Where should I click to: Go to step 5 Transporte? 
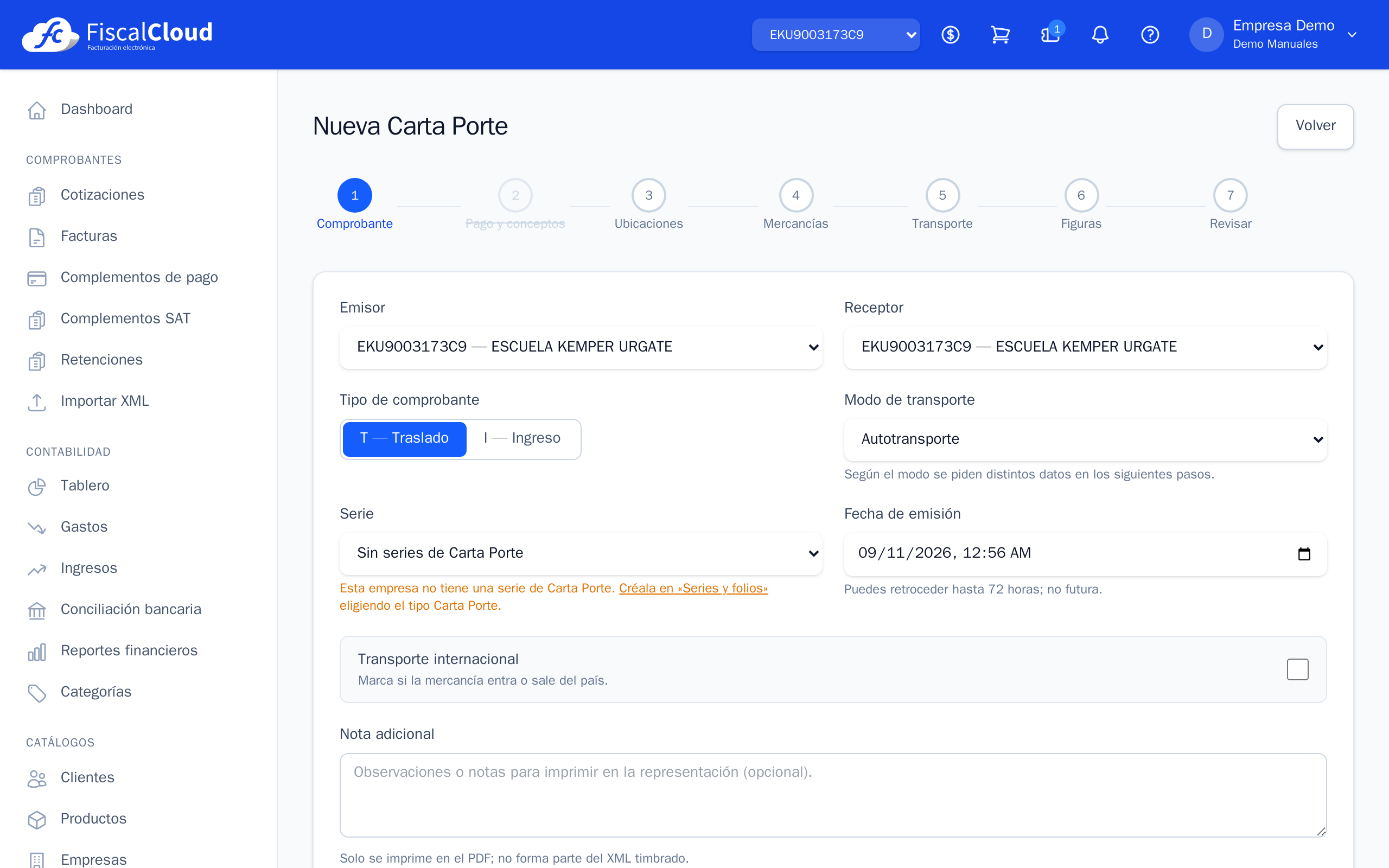click(942, 204)
